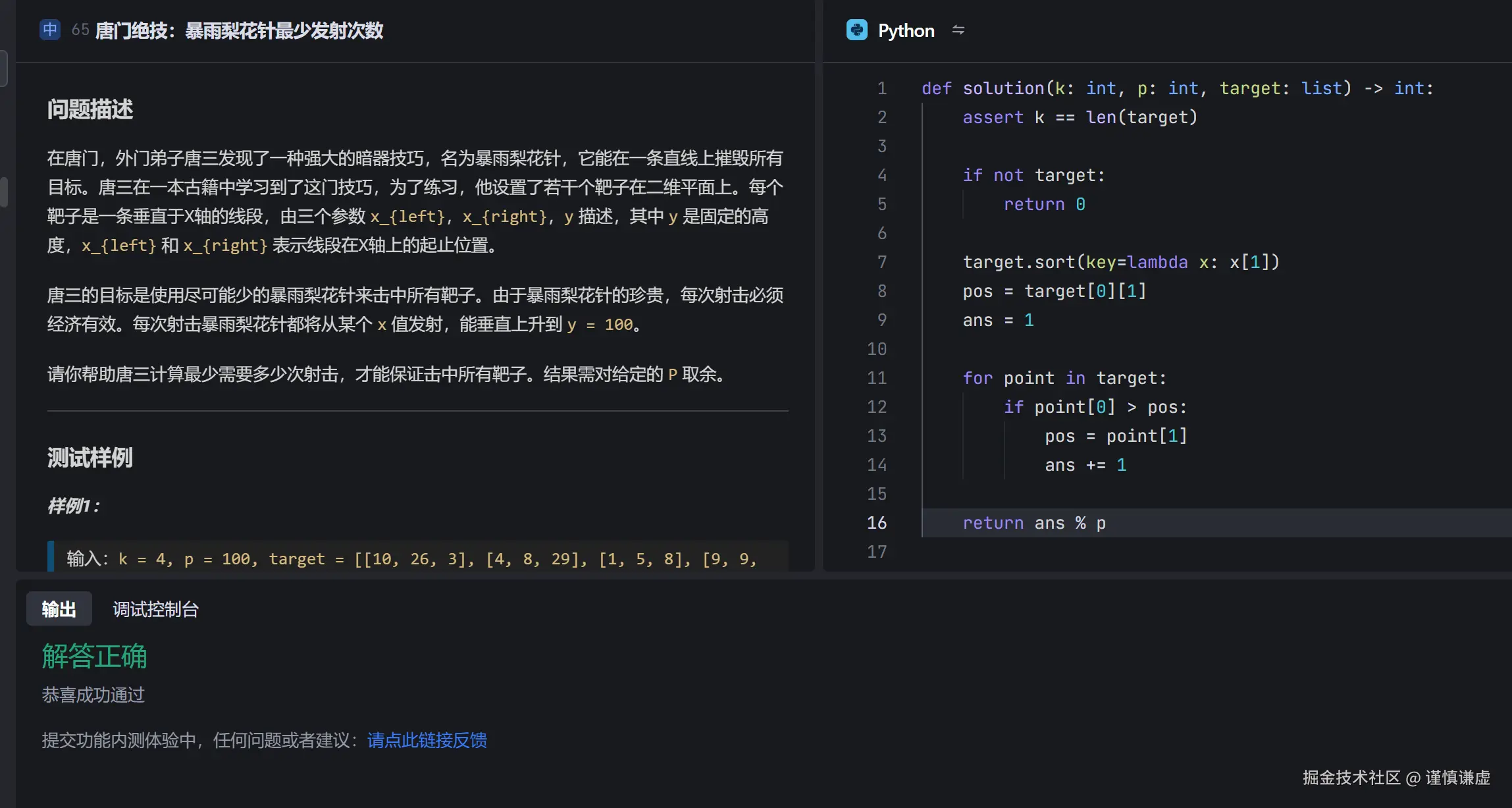Click the problem title 唐门绝技：暴雨梨花针最少发射次数

click(242, 30)
